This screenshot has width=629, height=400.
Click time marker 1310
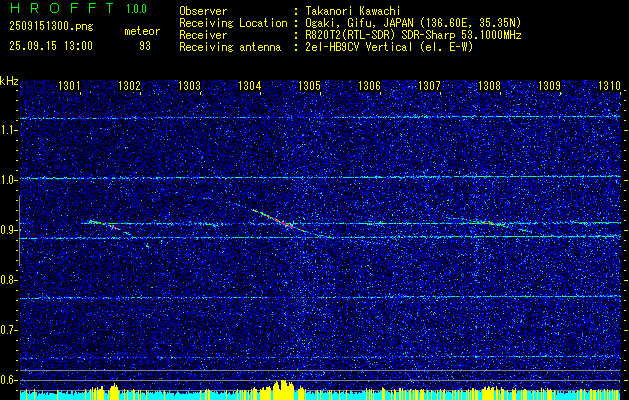(x=609, y=85)
